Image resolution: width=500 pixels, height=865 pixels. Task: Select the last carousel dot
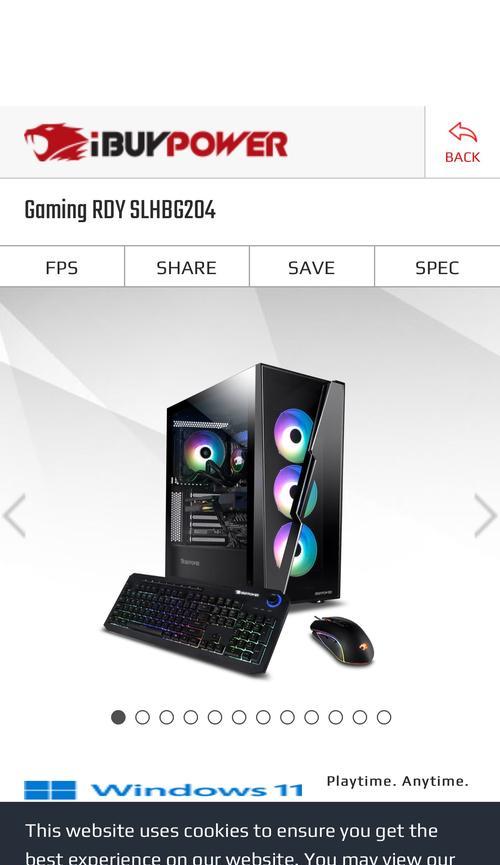coord(384,717)
